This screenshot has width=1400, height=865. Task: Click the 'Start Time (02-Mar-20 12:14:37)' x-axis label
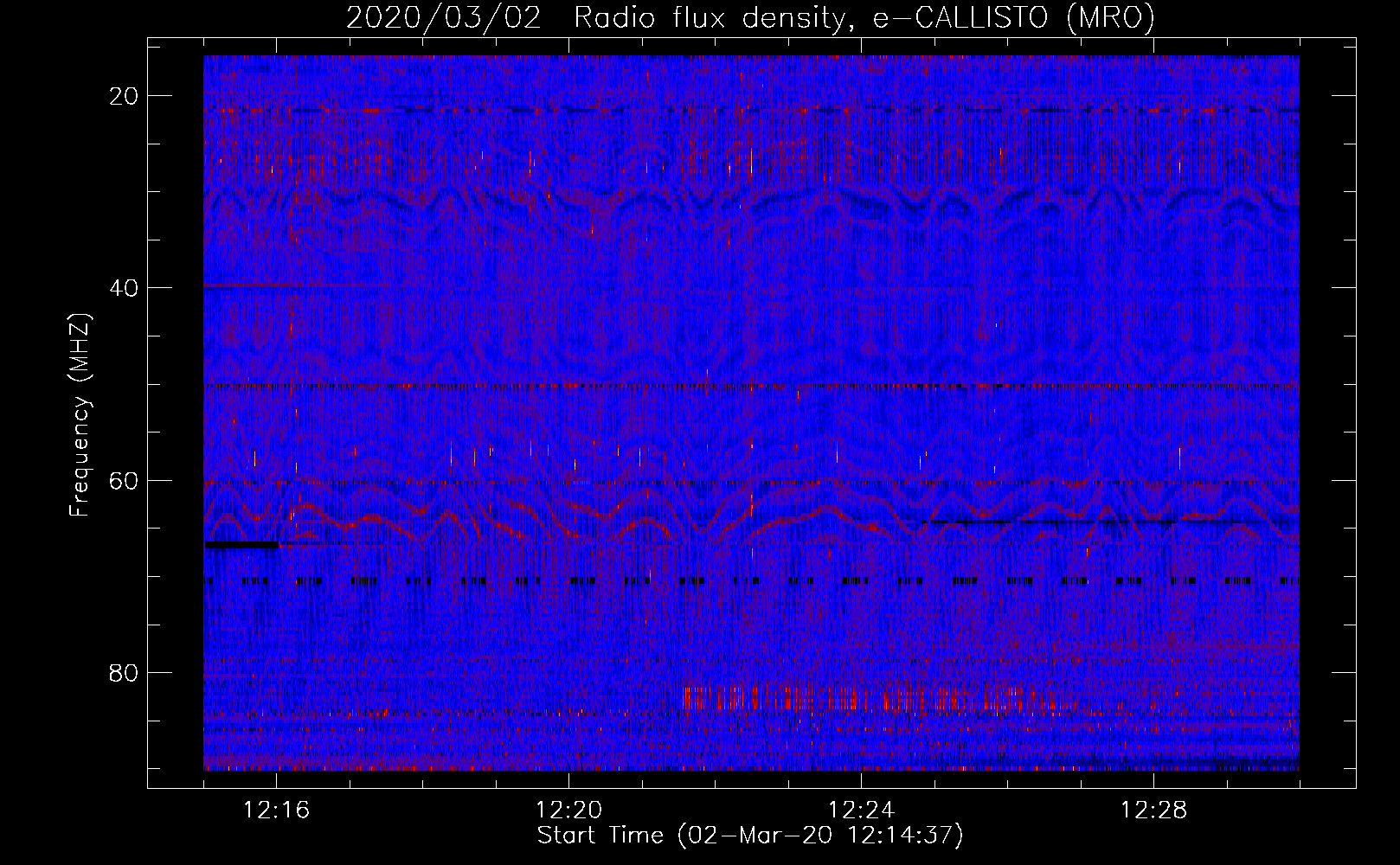coord(750,836)
